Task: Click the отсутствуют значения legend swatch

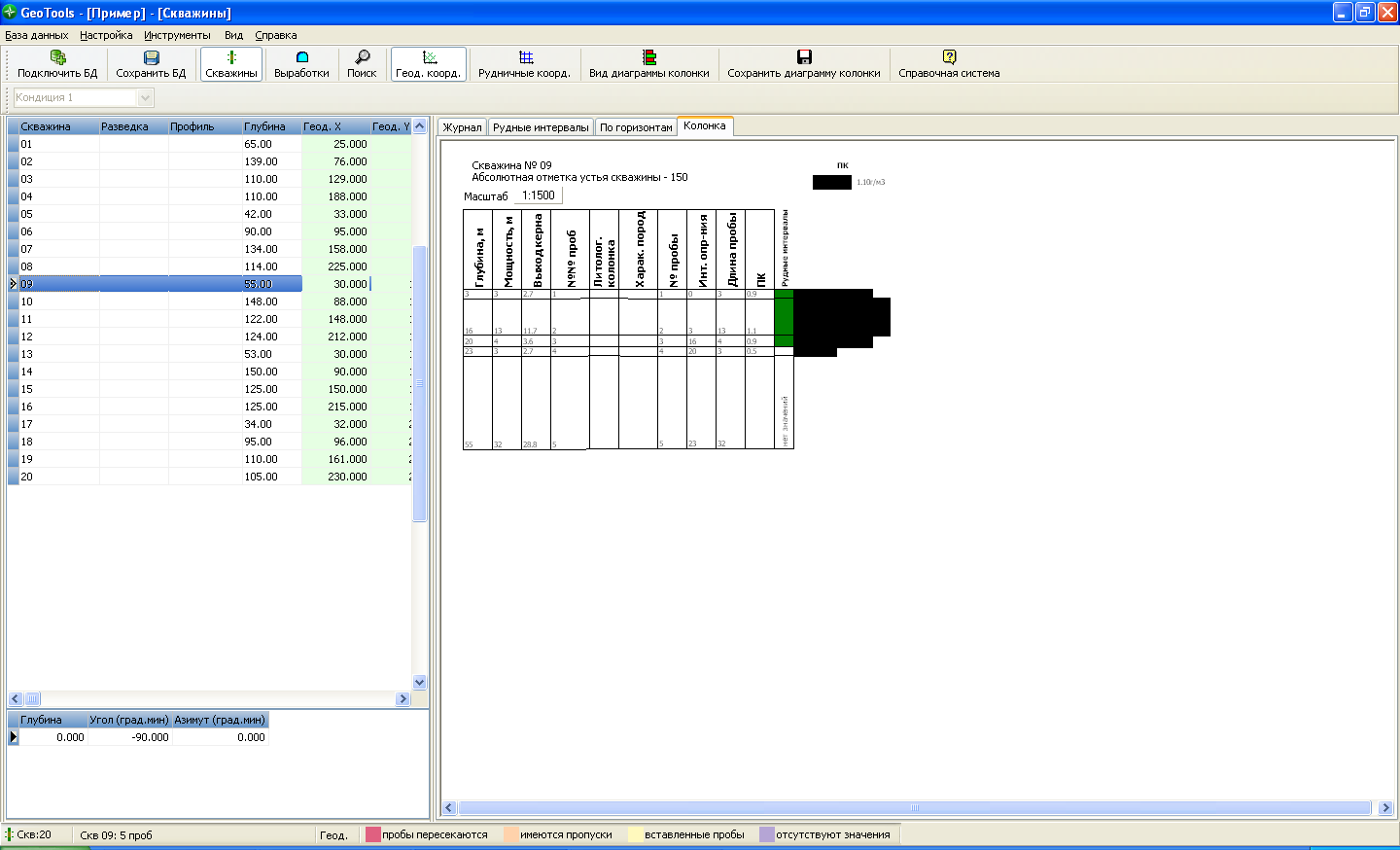Action: [x=767, y=834]
